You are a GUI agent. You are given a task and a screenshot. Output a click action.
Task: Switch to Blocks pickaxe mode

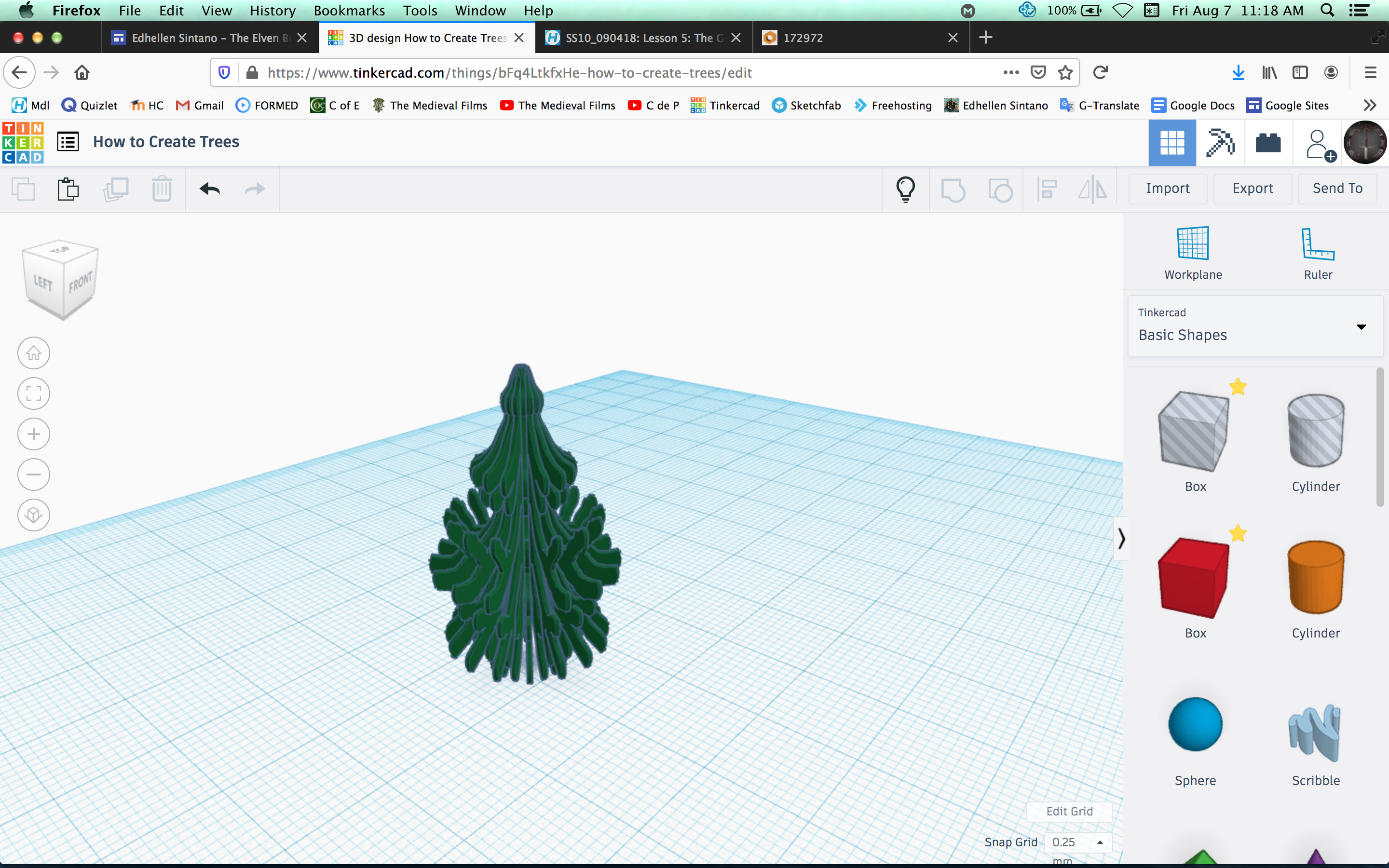pyautogui.click(x=1220, y=143)
